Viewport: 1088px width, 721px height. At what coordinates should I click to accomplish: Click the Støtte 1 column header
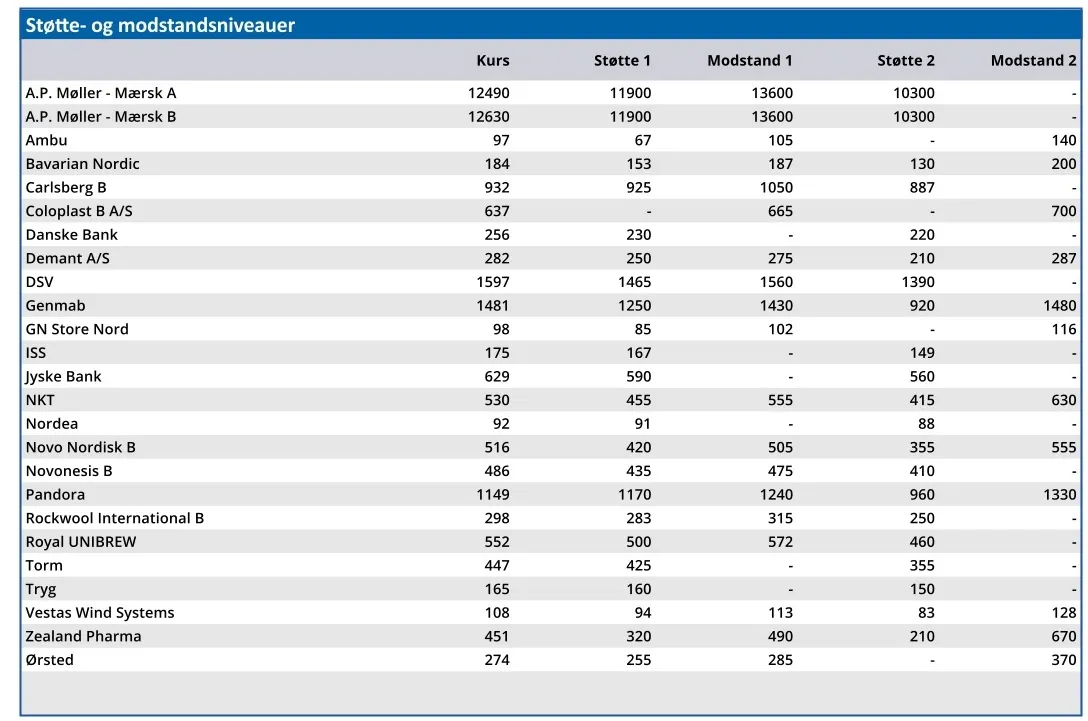click(622, 61)
